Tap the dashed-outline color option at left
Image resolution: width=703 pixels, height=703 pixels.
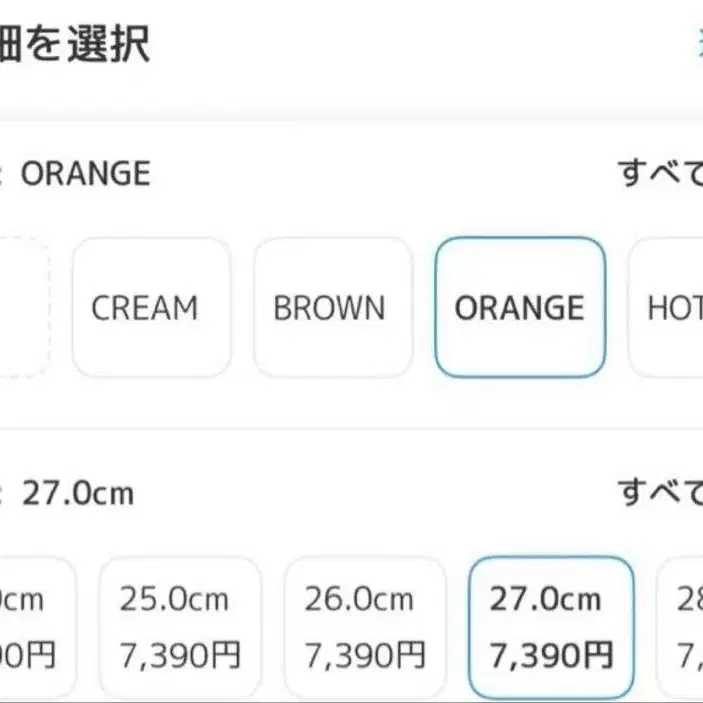point(22,307)
